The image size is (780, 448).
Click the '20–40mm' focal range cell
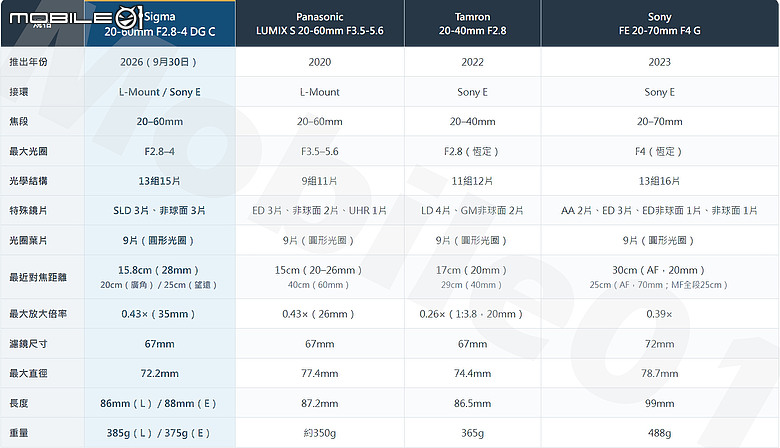(472, 121)
